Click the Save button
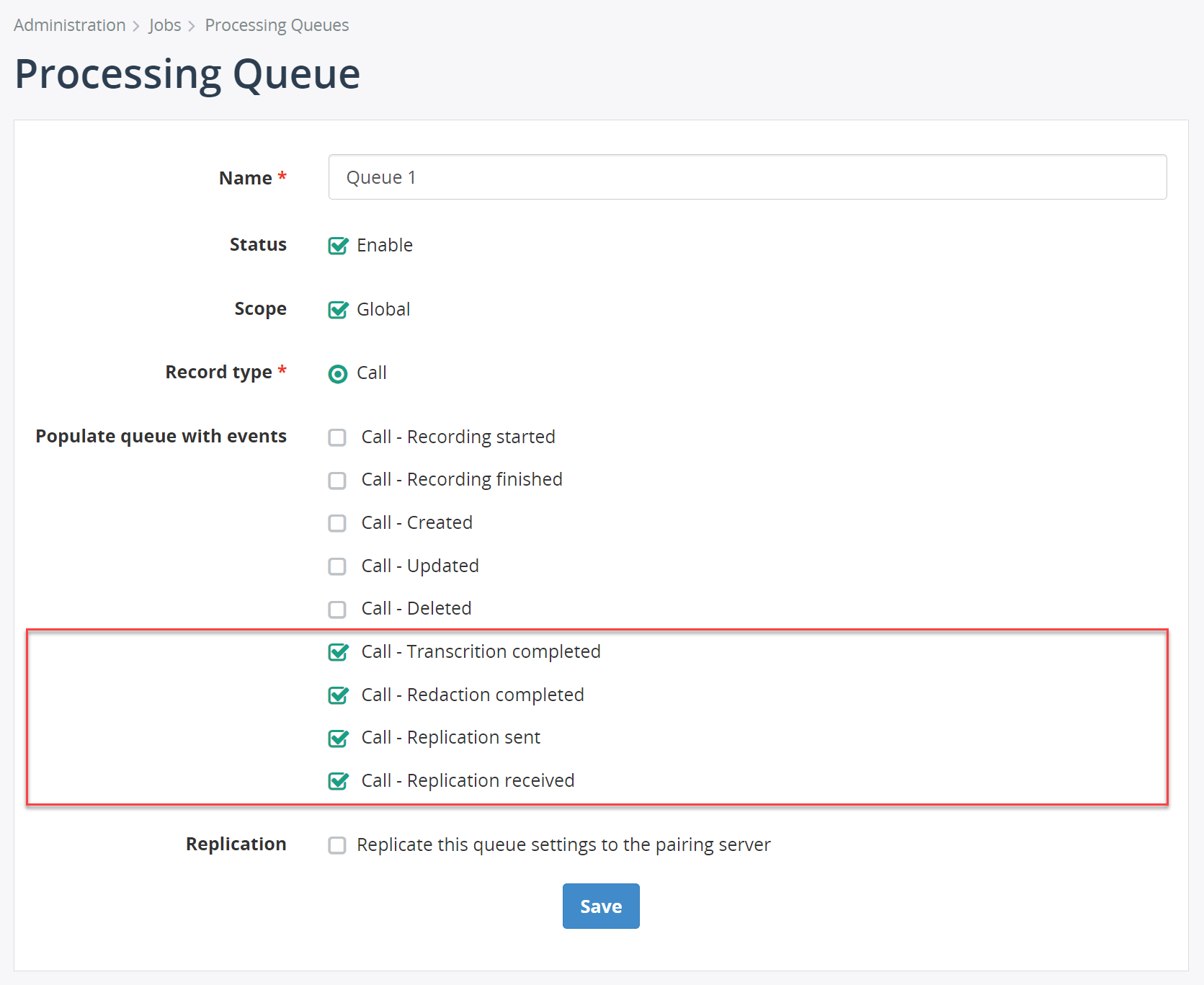The height and width of the screenshot is (985, 1204). [601, 906]
